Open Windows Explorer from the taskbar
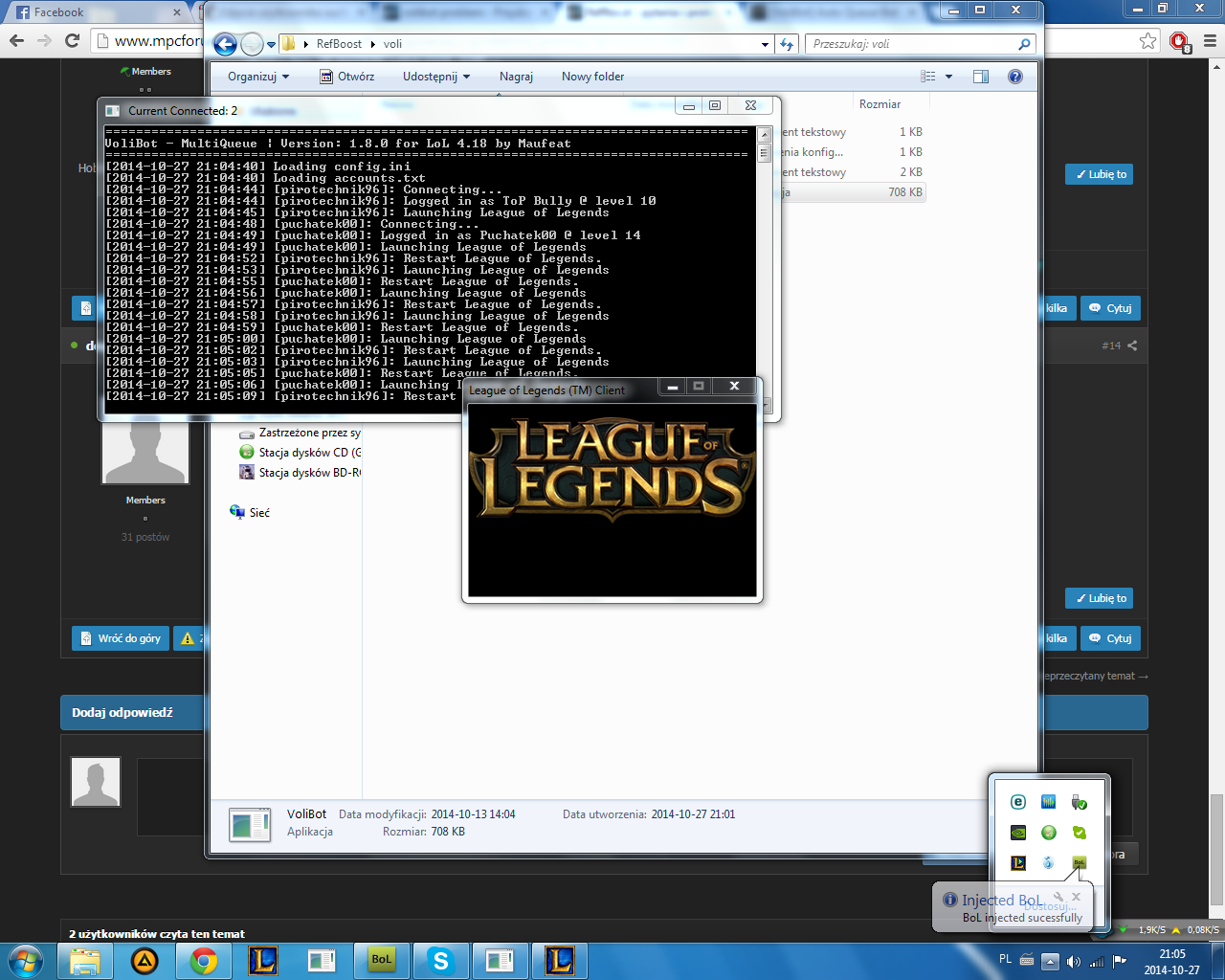The width and height of the screenshot is (1225, 980). click(x=85, y=960)
